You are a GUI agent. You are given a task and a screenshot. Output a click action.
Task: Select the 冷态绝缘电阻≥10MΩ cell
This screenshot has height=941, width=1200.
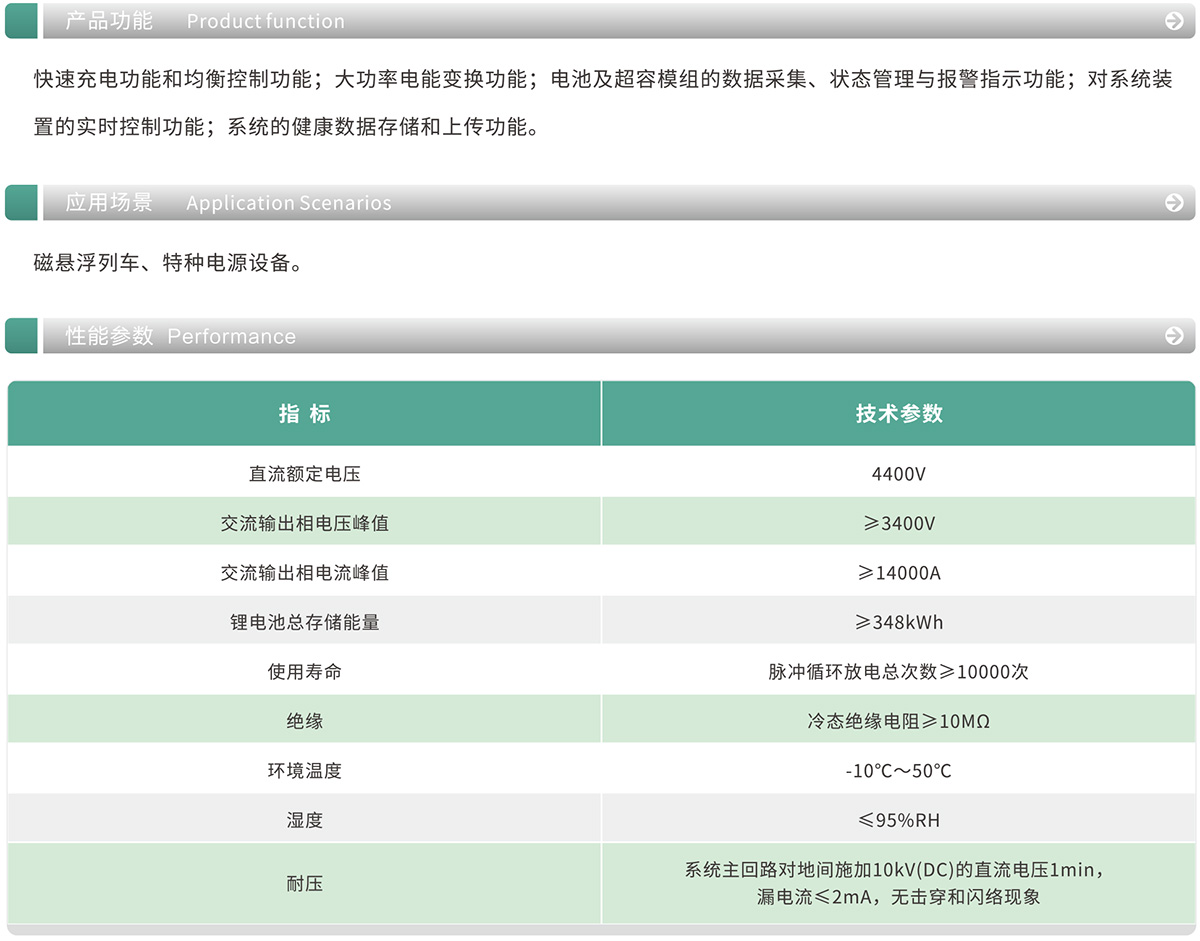(x=898, y=721)
